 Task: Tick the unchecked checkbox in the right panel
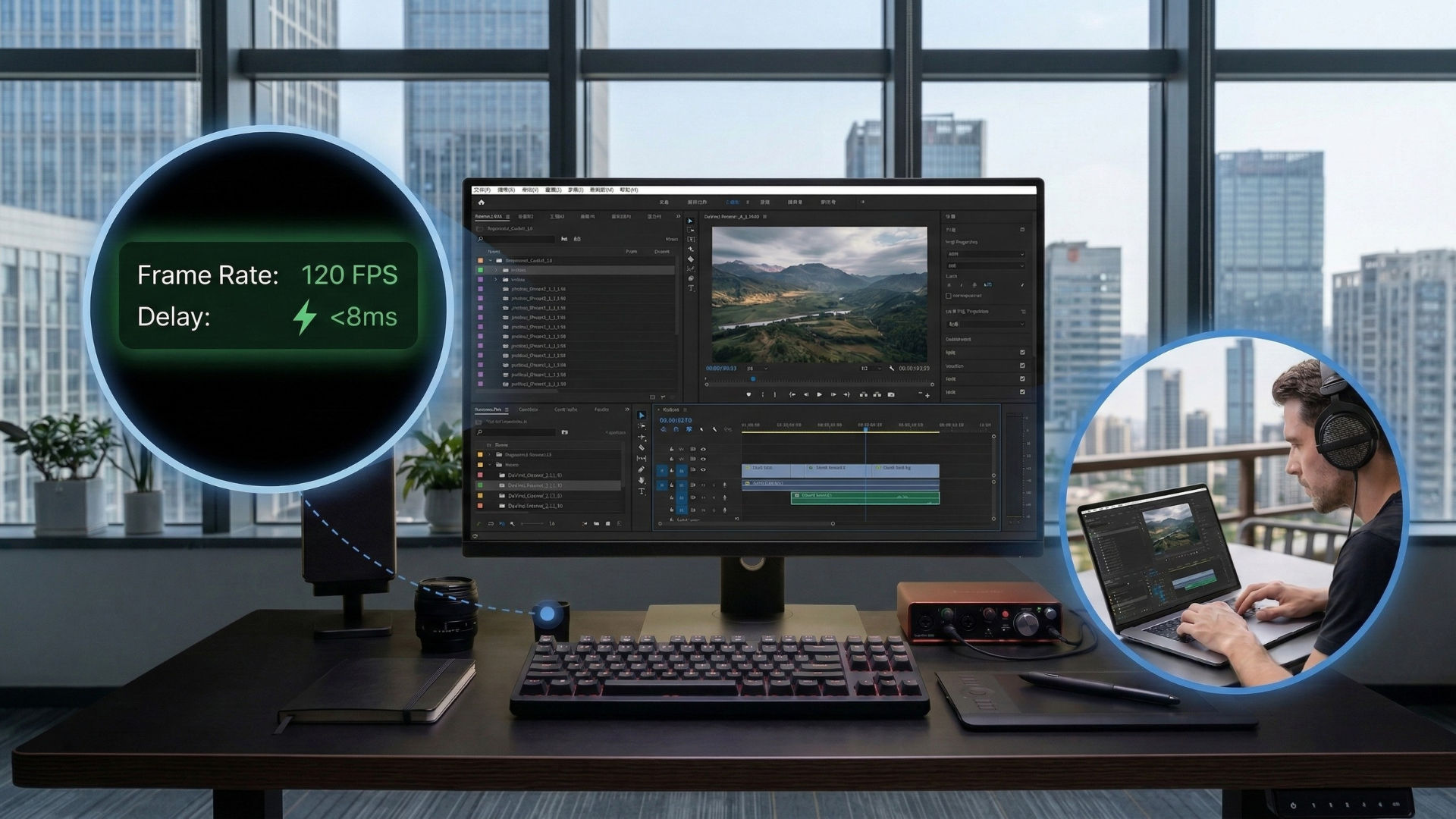tap(949, 296)
